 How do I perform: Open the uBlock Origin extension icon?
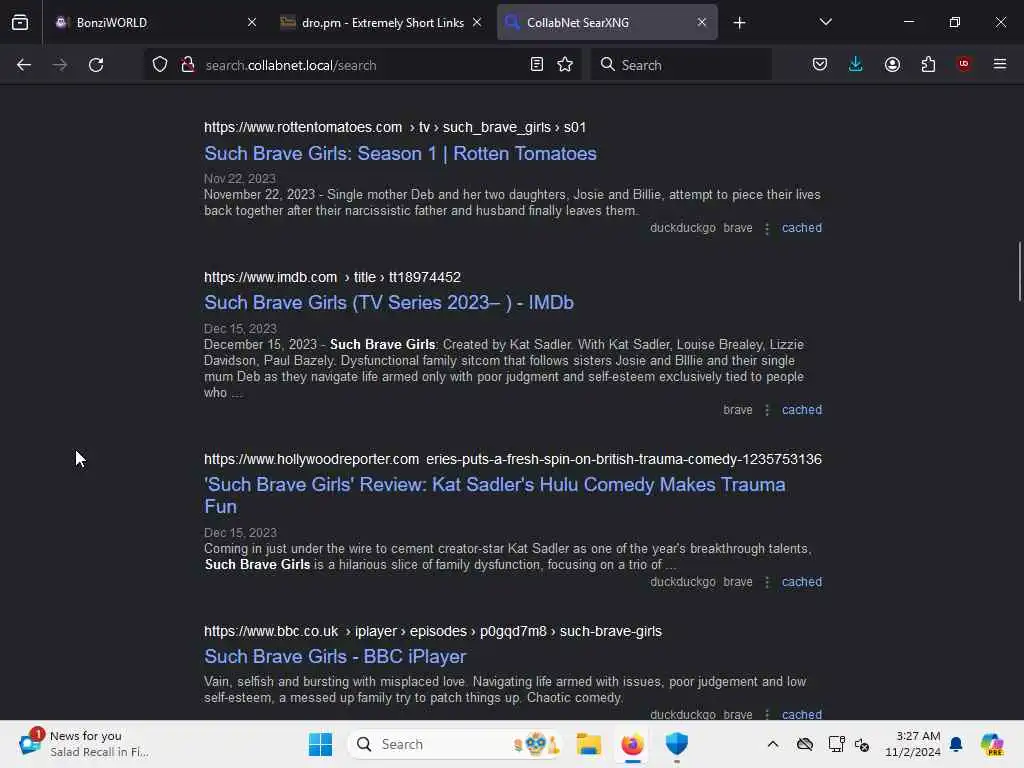(964, 64)
